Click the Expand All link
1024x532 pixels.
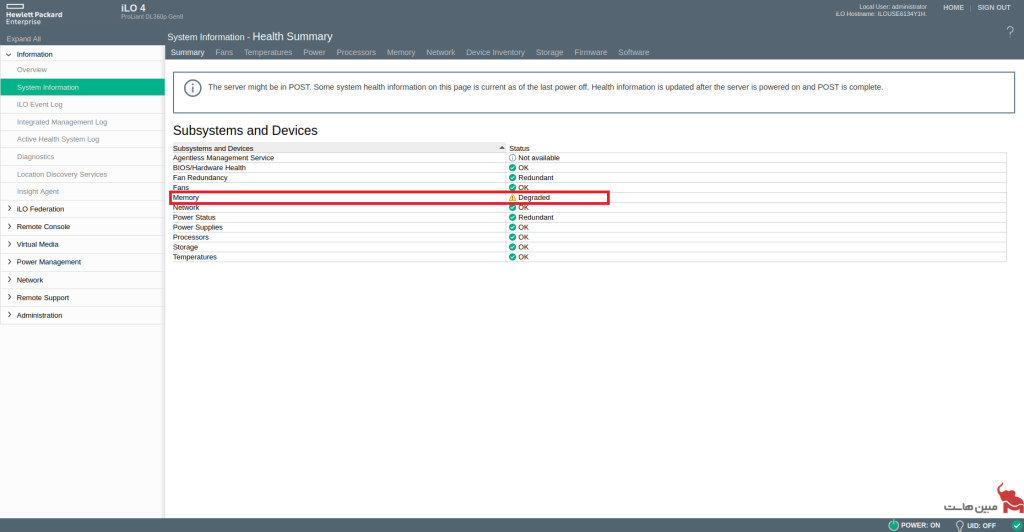24,38
